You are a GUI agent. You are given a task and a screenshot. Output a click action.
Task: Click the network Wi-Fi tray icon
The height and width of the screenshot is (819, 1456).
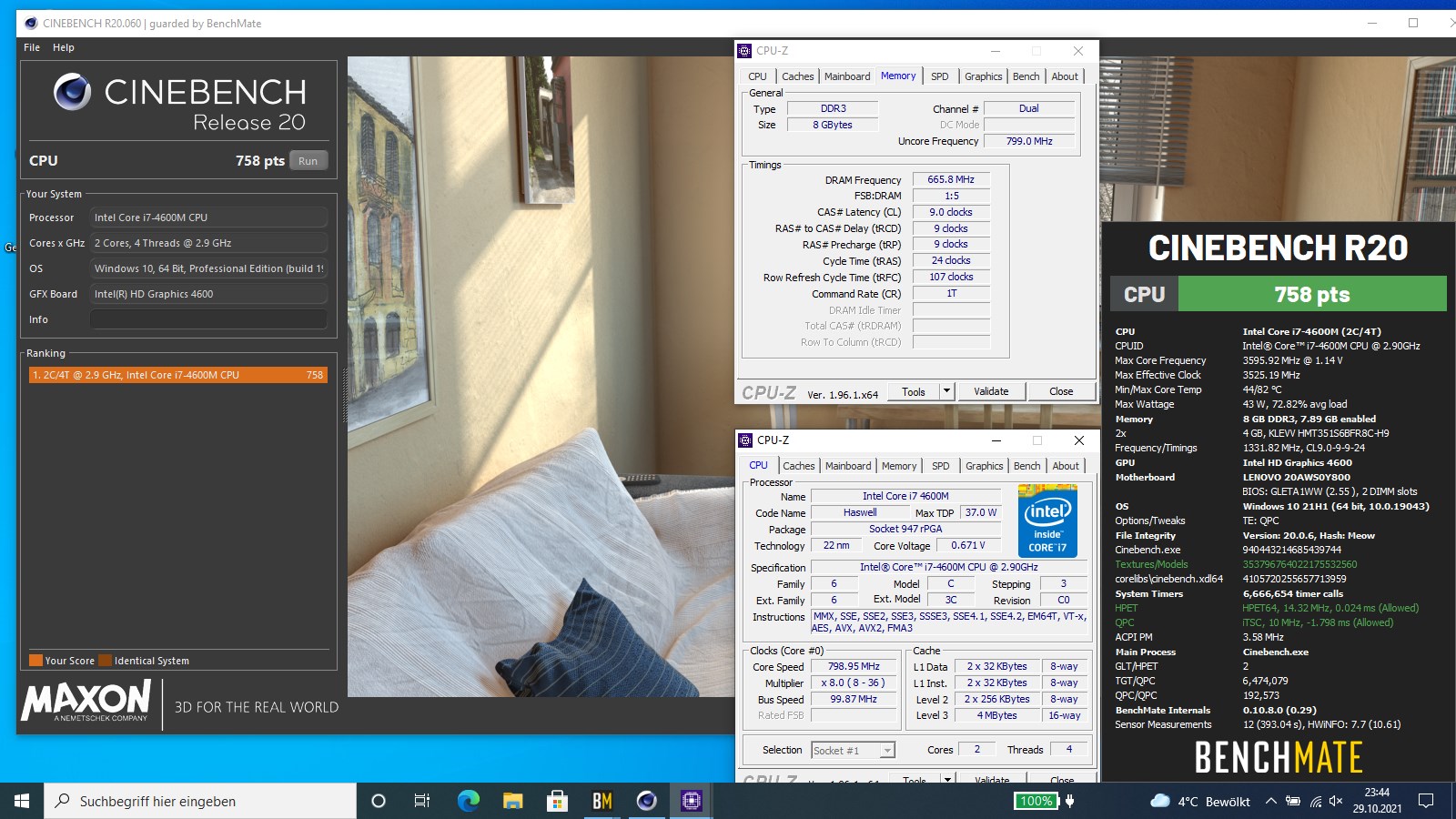(1315, 801)
